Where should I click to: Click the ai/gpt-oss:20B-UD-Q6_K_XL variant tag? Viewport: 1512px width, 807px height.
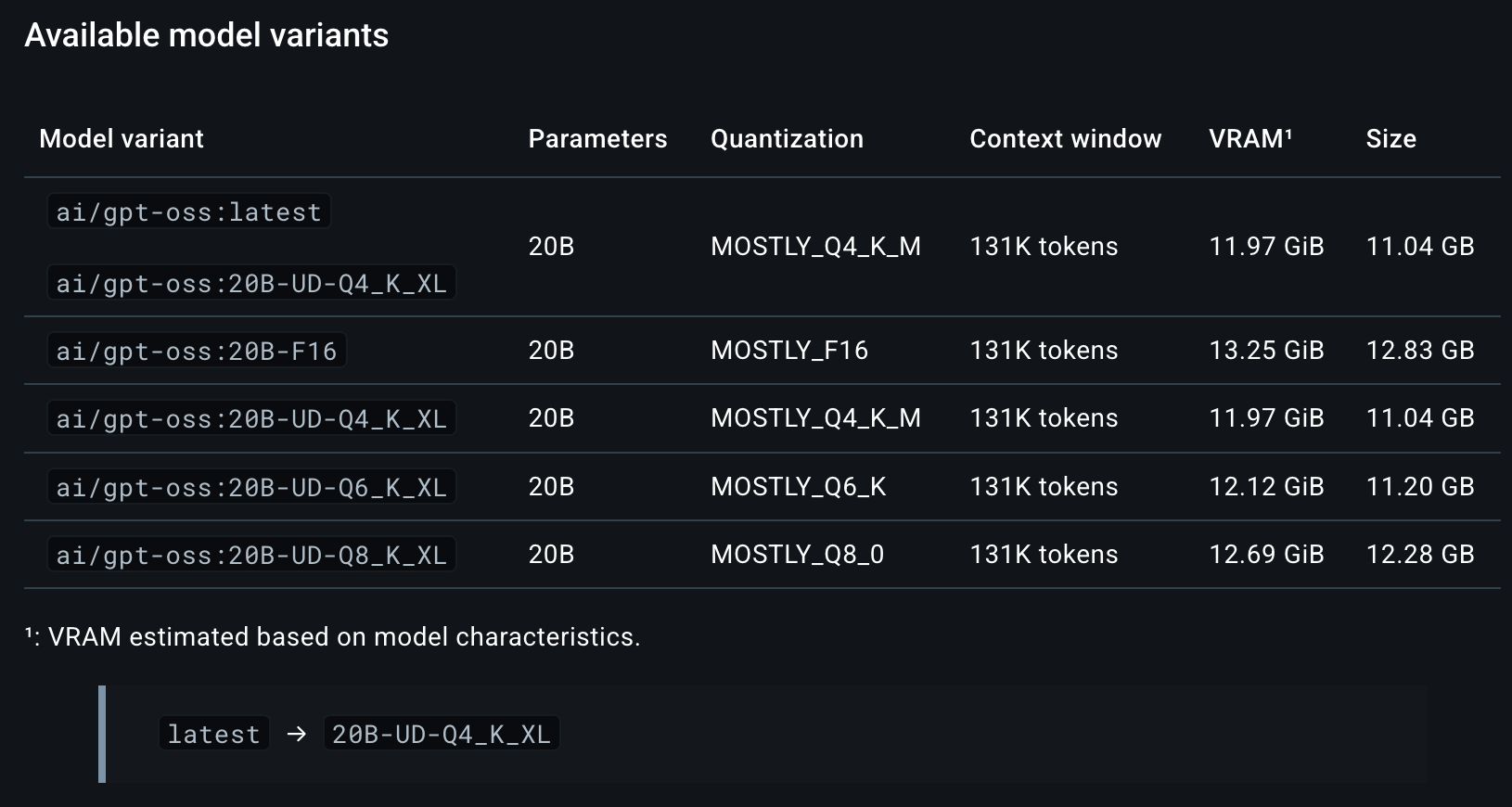(251, 487)
